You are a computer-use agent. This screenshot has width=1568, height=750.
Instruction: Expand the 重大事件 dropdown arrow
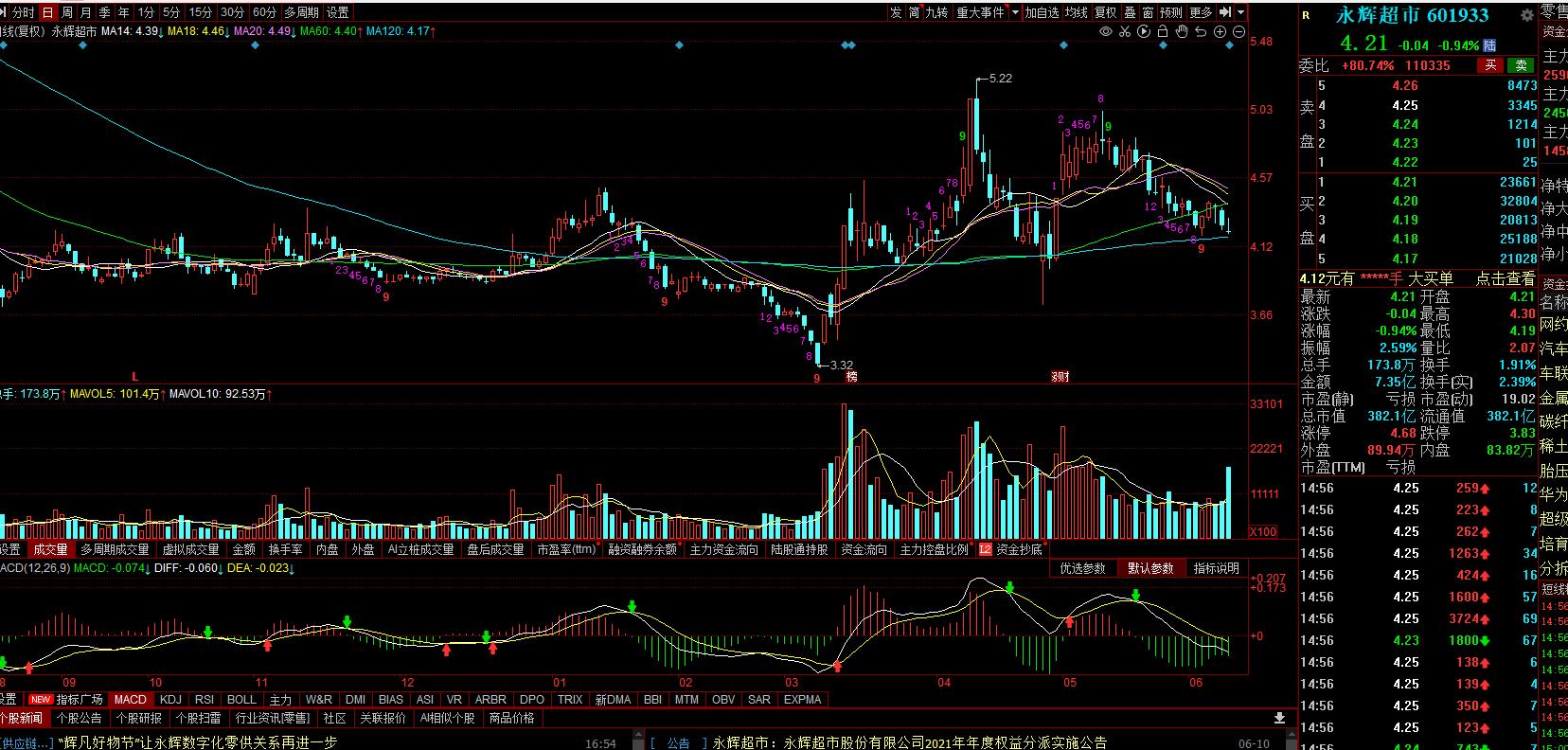[1015, 12]
